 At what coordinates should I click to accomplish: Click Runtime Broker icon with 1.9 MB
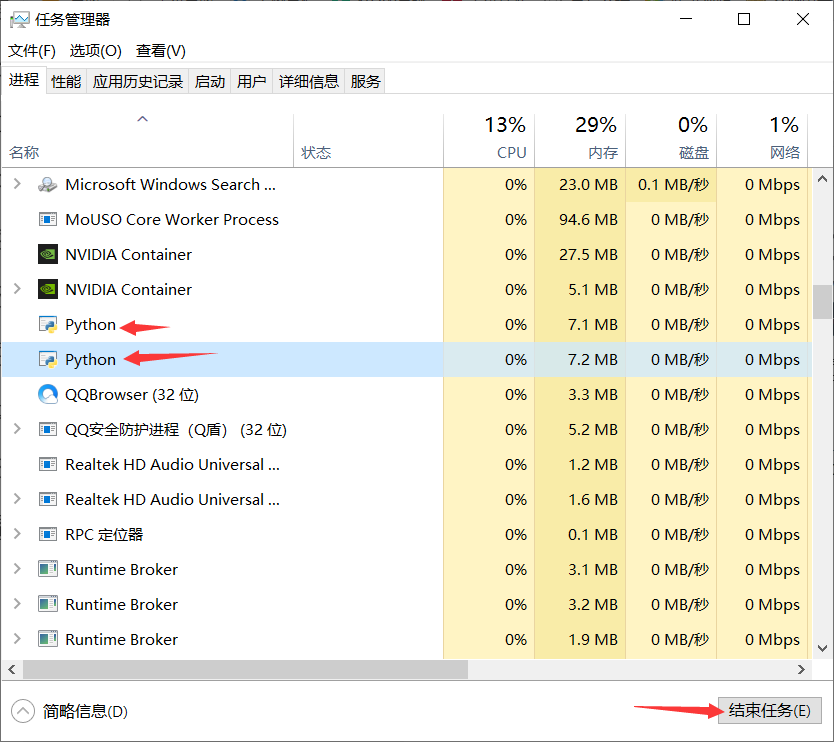[x=48, y=639]
